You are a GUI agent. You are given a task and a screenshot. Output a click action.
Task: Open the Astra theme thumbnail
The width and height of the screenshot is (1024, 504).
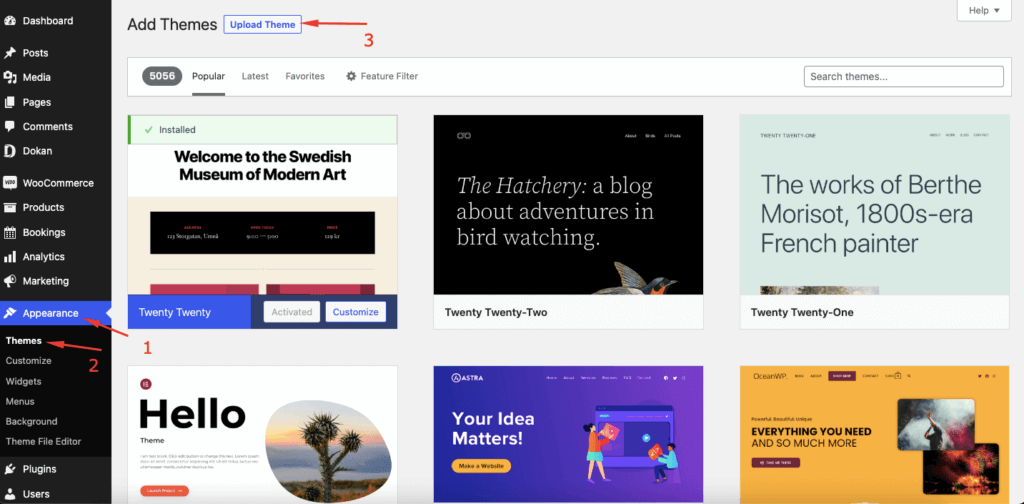coord(568,434)
